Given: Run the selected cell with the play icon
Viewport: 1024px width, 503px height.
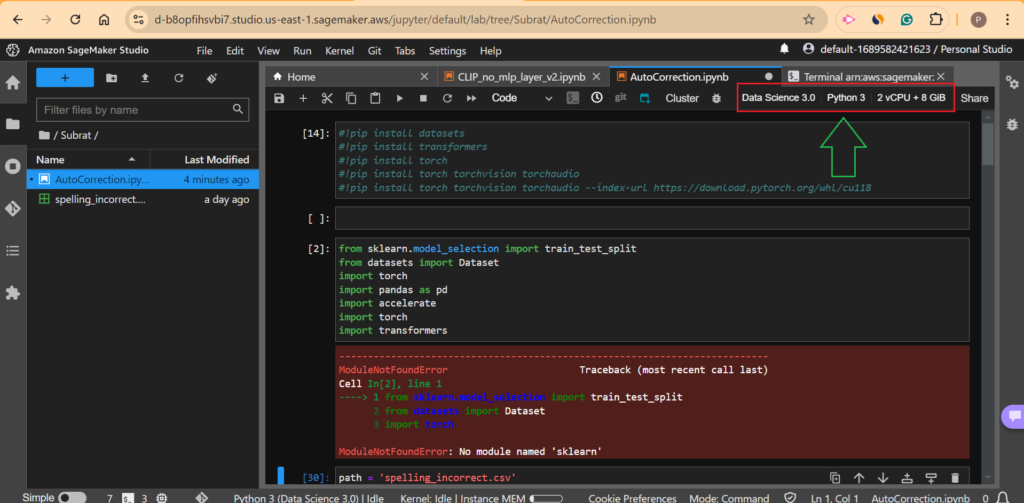Looking at the screenshot, I should (399, 98).
